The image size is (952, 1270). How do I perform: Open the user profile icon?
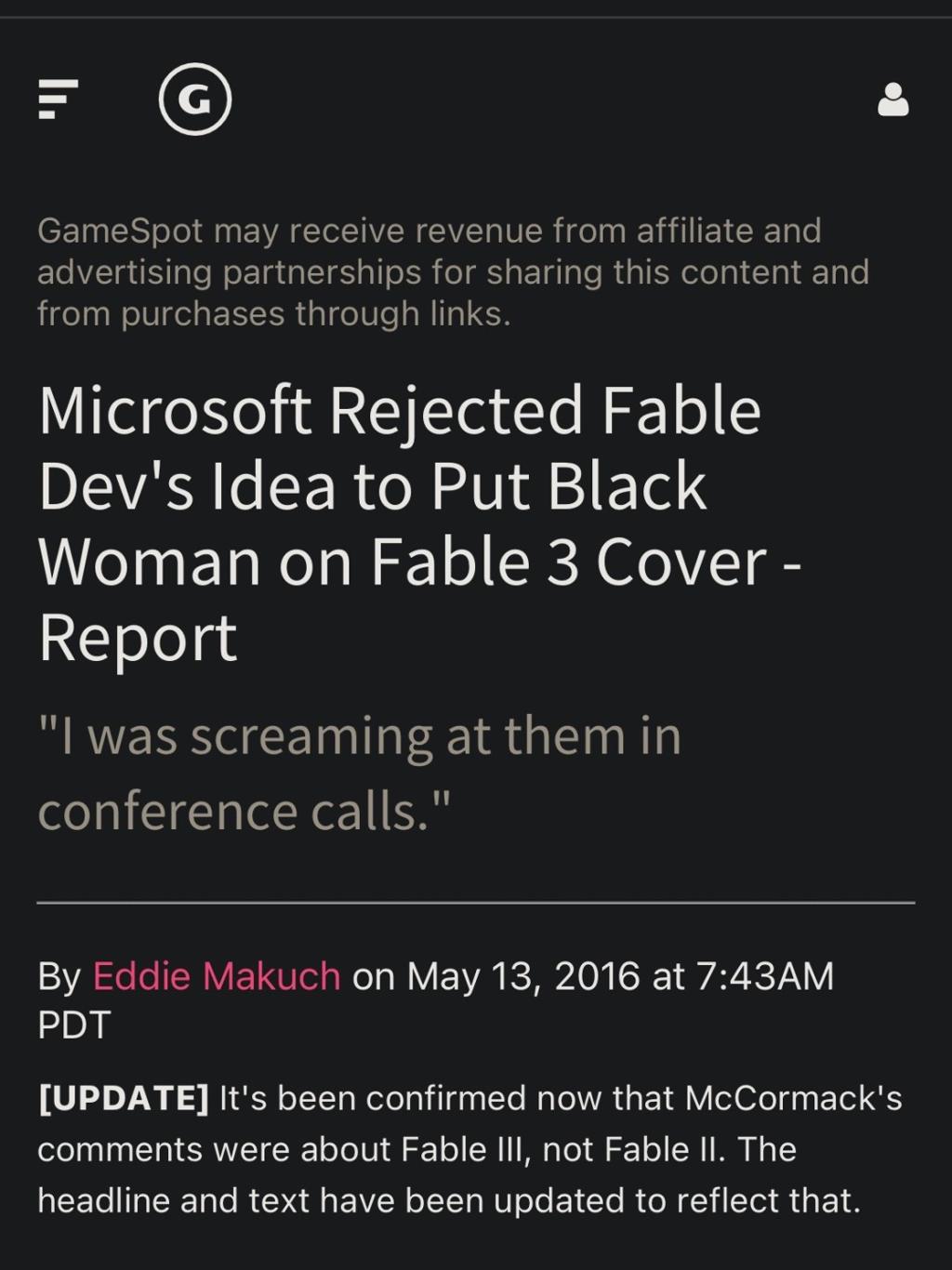[x=892, y=99]
